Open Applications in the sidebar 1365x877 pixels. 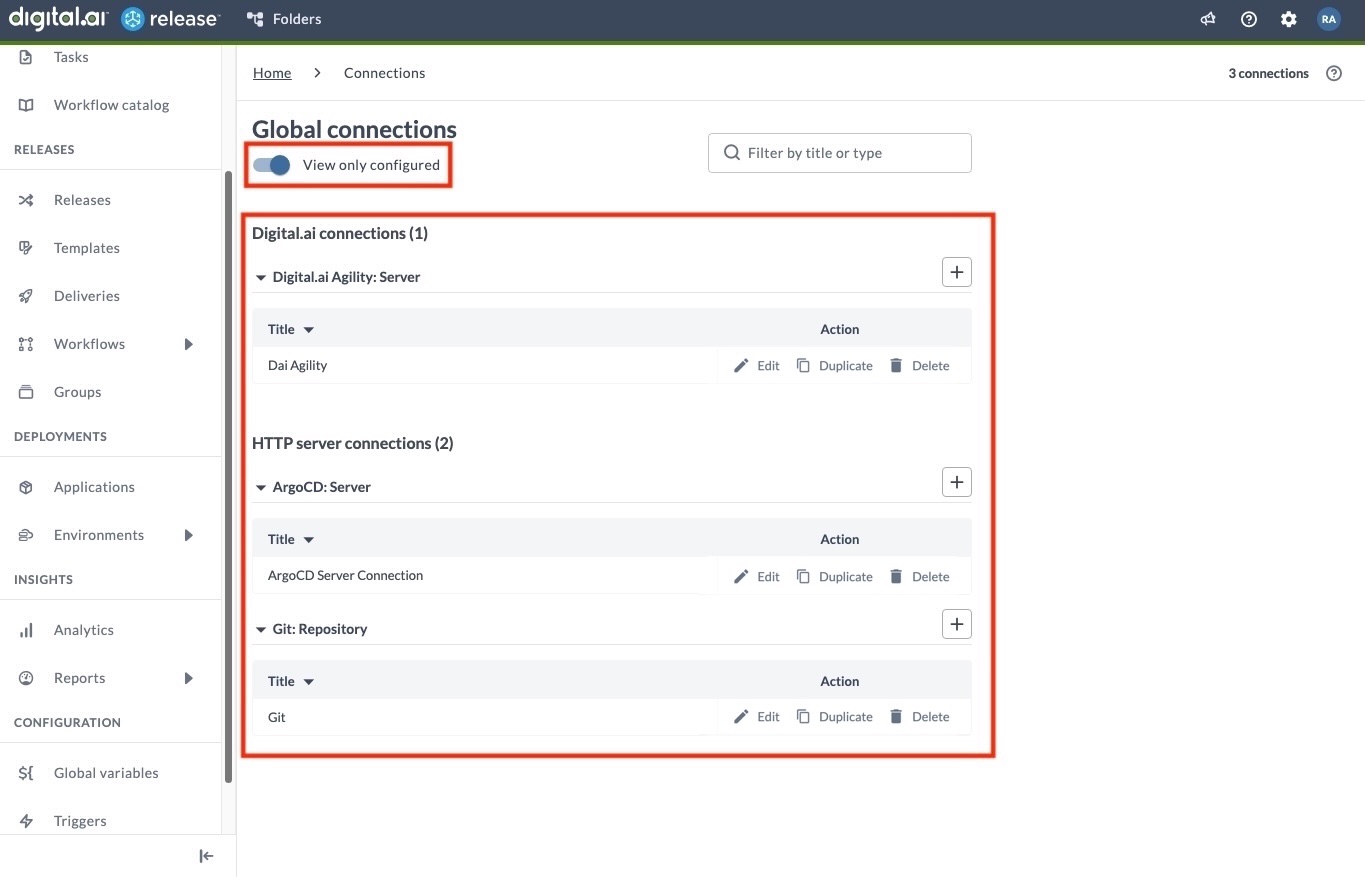[94, 487]
